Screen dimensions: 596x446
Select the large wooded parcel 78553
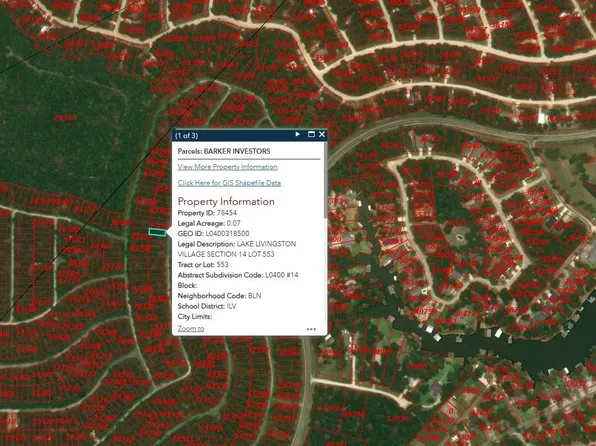(x=65, y=118)
